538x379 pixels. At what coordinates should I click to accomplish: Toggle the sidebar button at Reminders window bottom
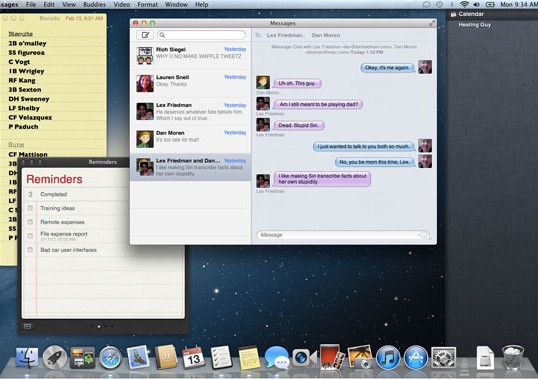click(27, 326)
